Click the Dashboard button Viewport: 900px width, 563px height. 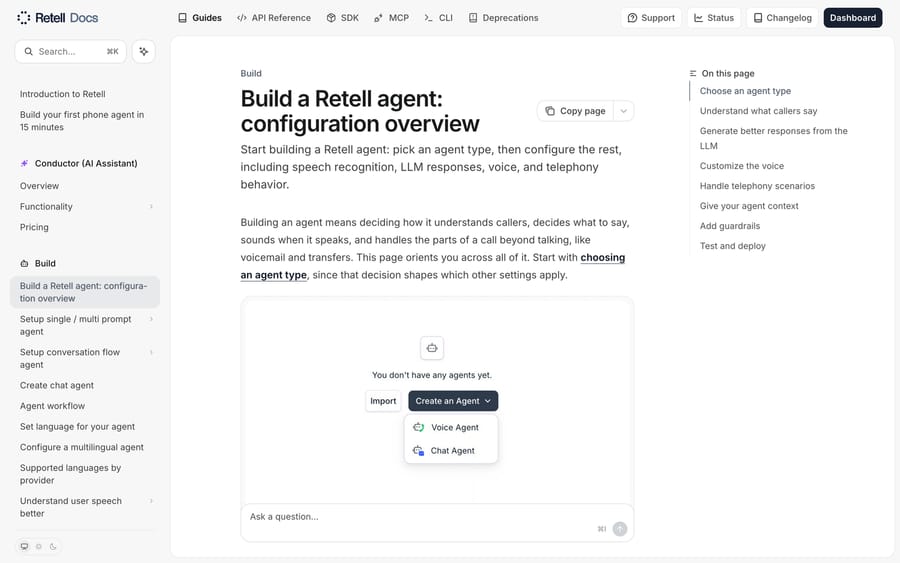[x=853, y=18]
